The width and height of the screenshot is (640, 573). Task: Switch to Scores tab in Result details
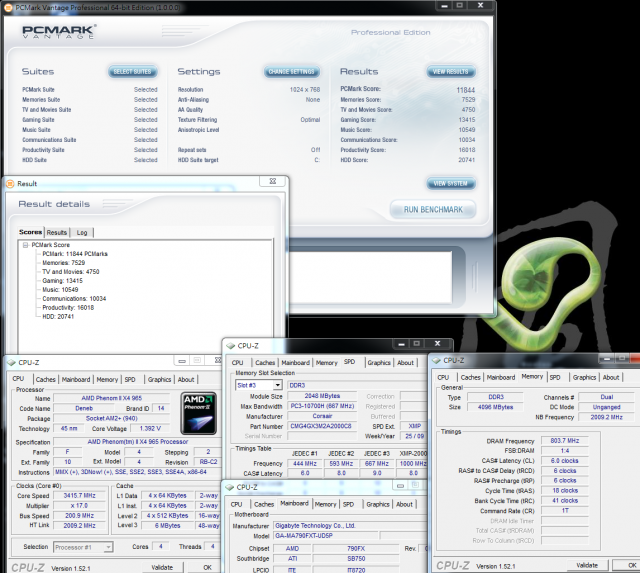pos(31,232)
